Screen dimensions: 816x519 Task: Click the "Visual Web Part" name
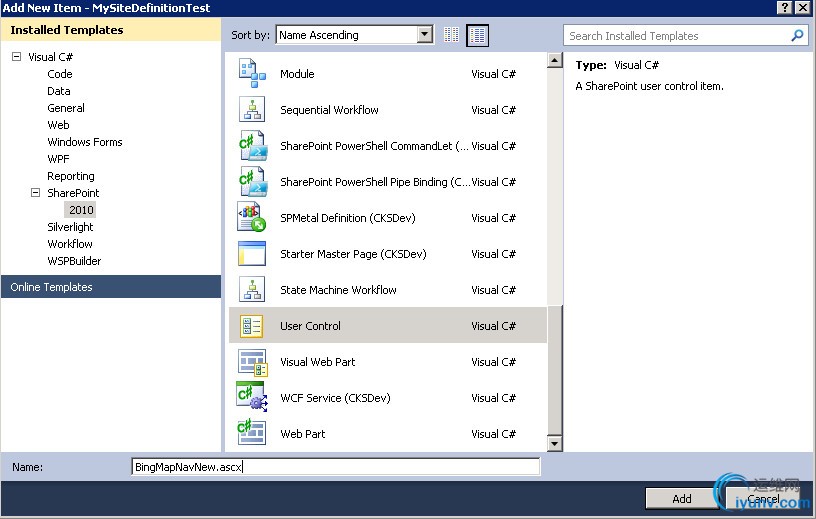(x=317, y=362)
